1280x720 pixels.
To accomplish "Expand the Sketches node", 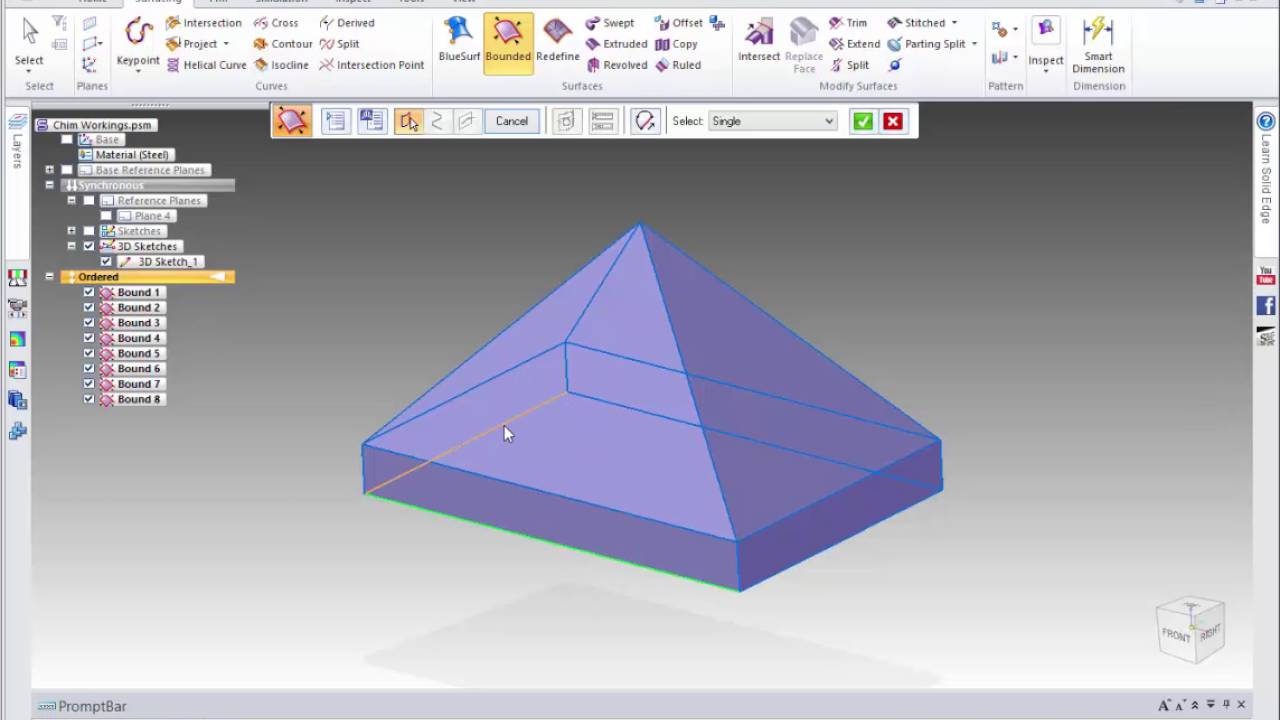I will [x=71, y=231].
